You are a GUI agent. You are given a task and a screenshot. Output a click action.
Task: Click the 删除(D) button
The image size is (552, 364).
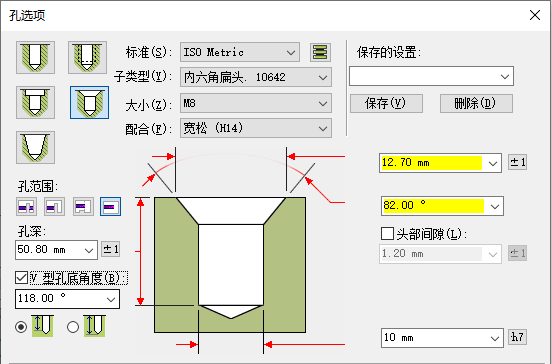click(476, 103)
